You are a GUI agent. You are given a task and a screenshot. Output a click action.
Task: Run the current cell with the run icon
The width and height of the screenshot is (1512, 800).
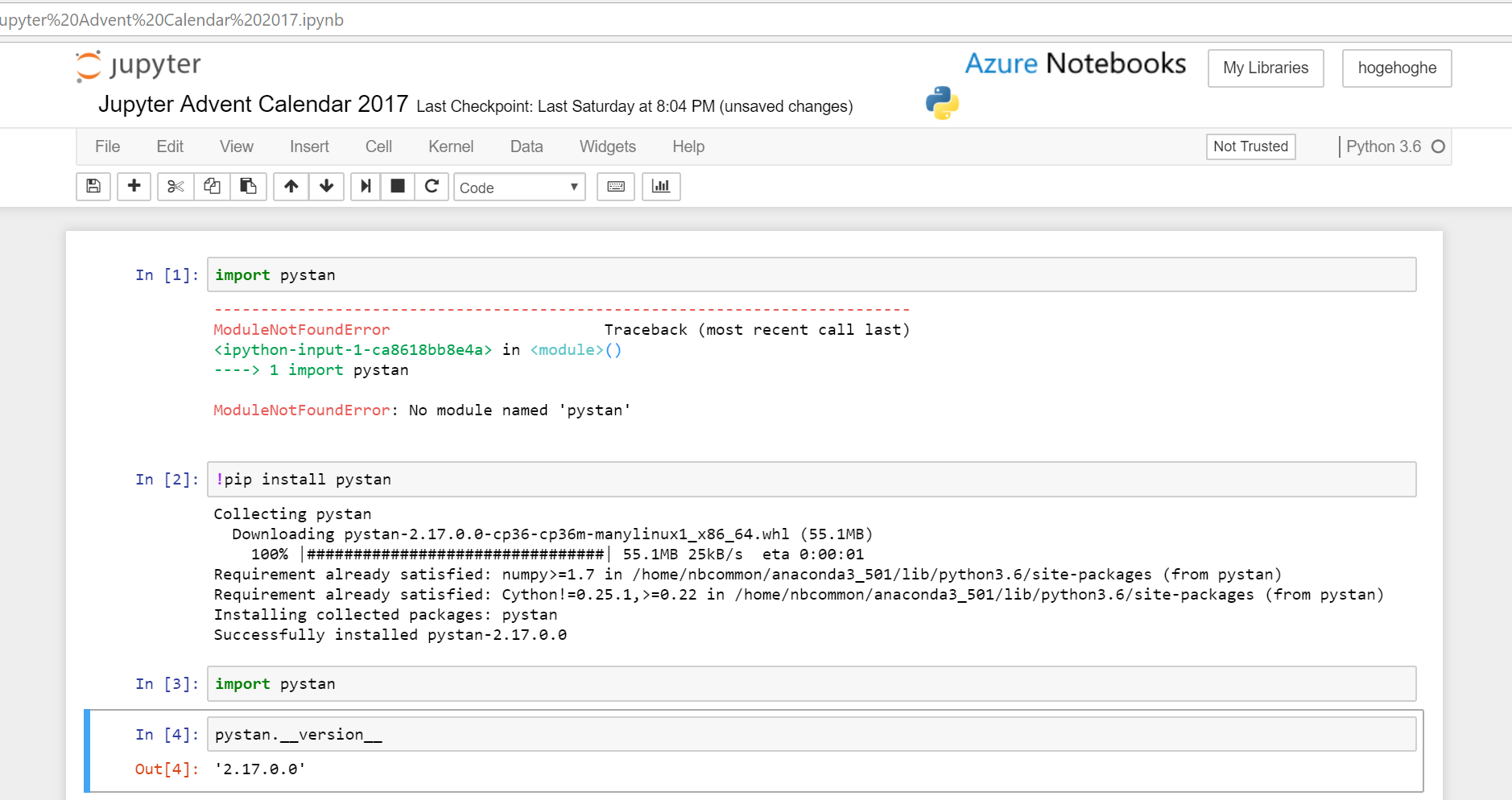pos(365,186)
